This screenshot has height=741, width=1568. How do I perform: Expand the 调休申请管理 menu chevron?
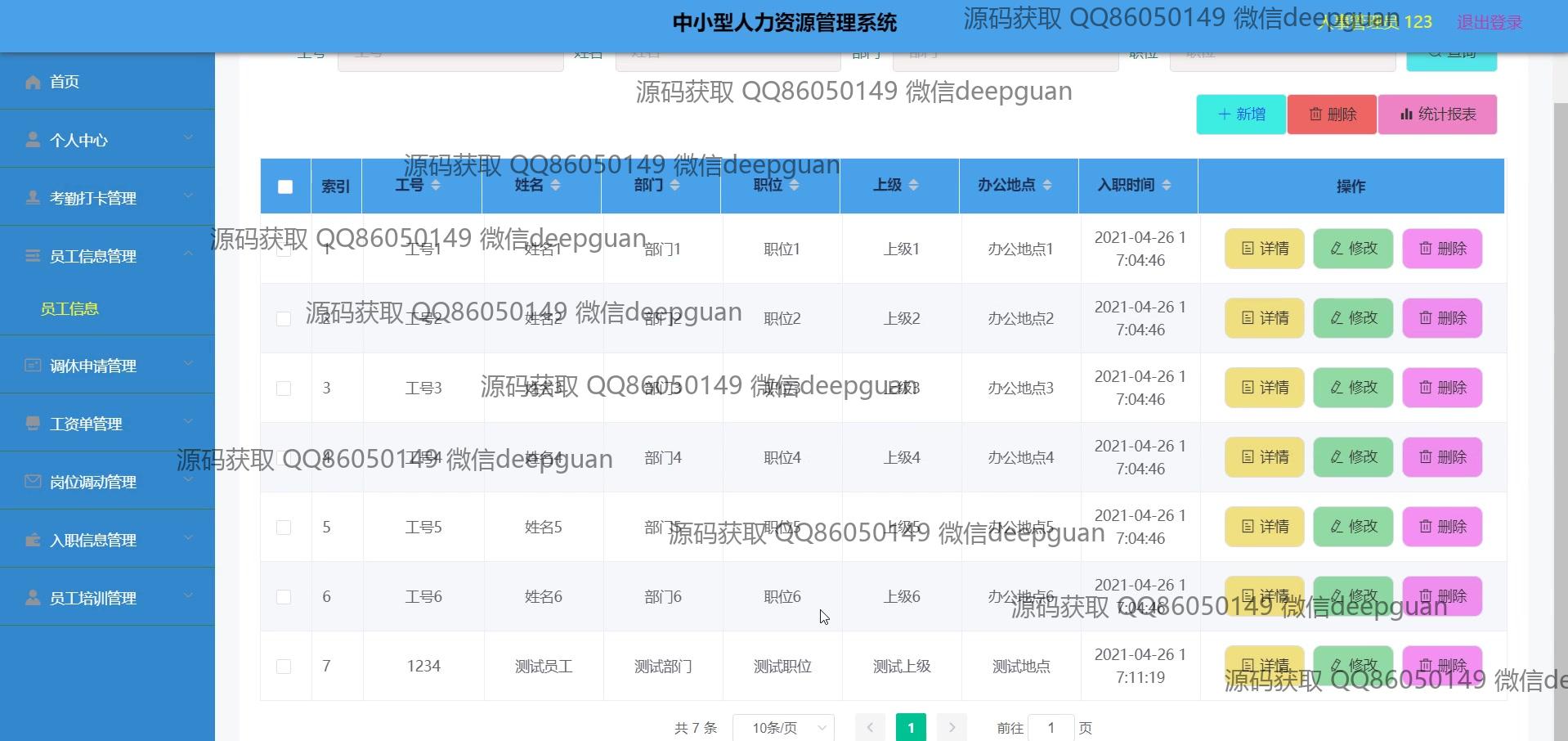[188, 364]
